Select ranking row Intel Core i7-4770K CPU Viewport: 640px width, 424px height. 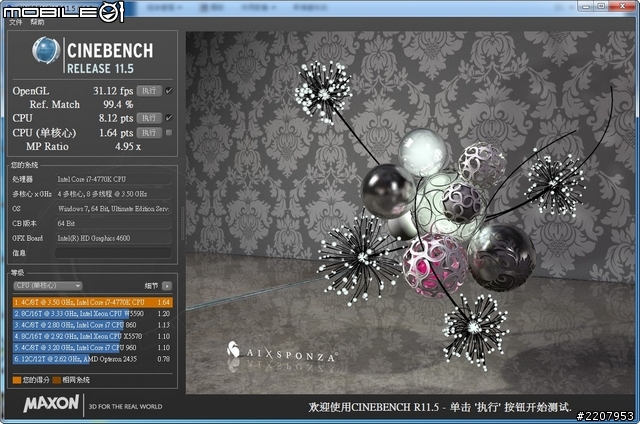coord(93,302)
